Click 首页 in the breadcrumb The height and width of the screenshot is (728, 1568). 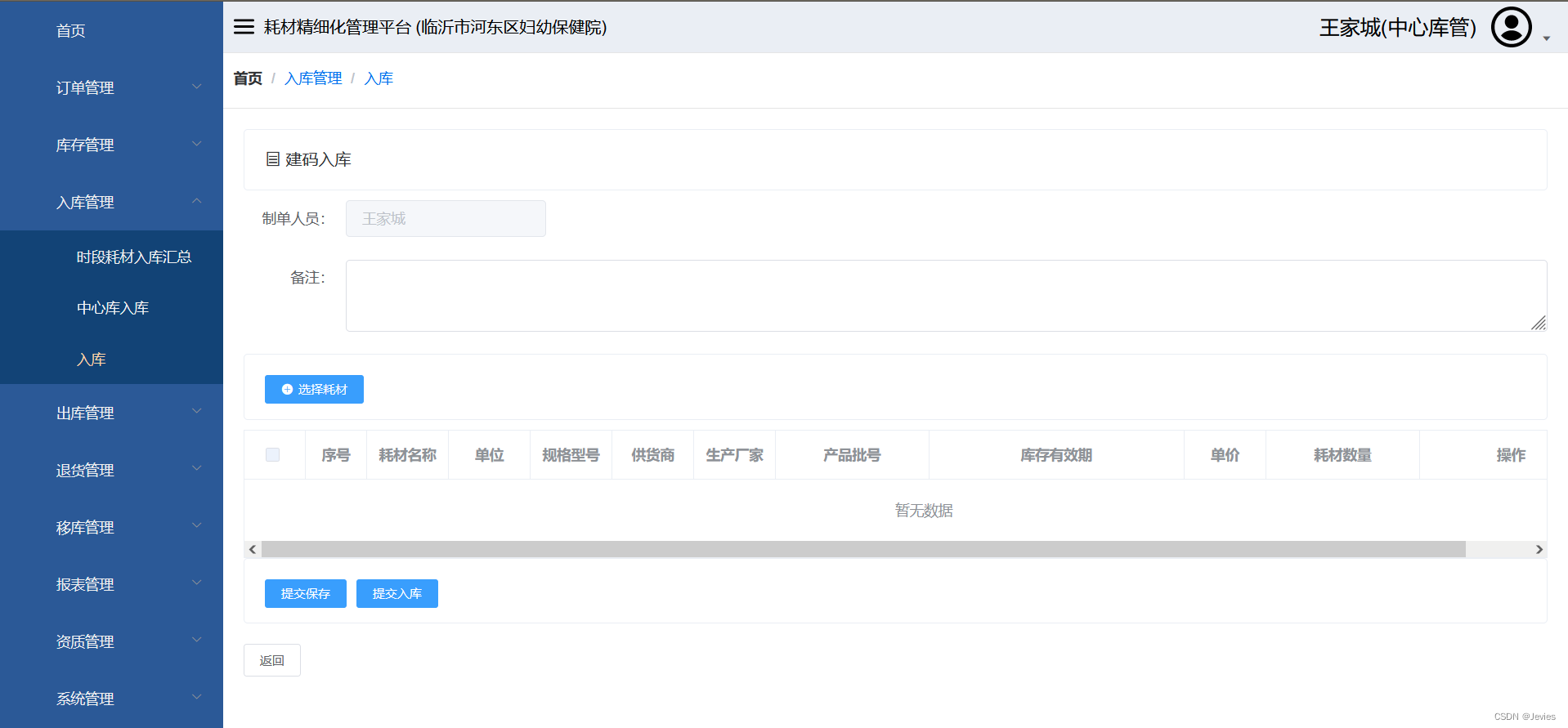click(x=248, y=78)
